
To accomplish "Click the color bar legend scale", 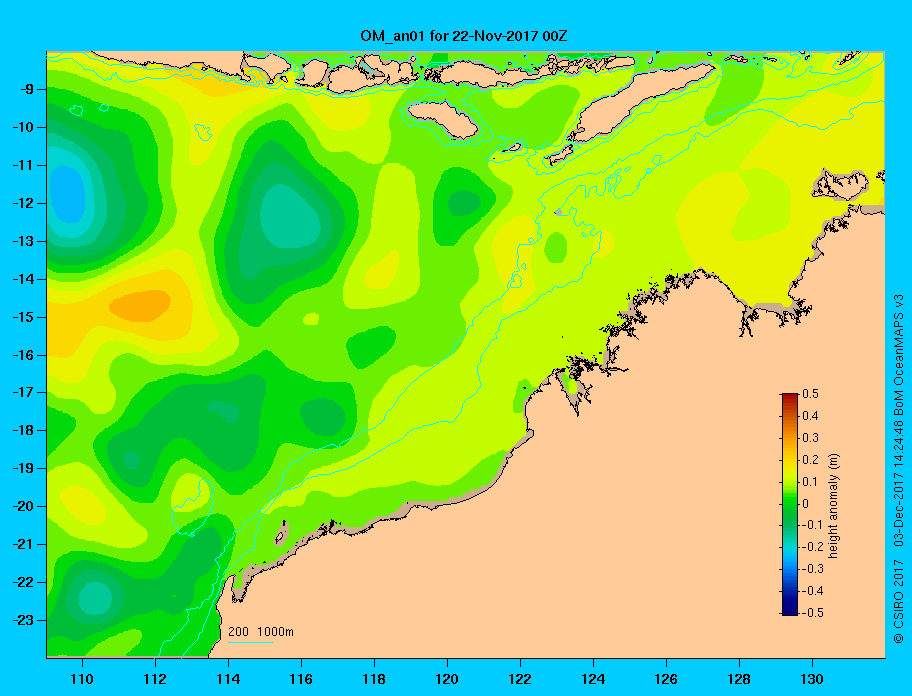I will (790, 504).
